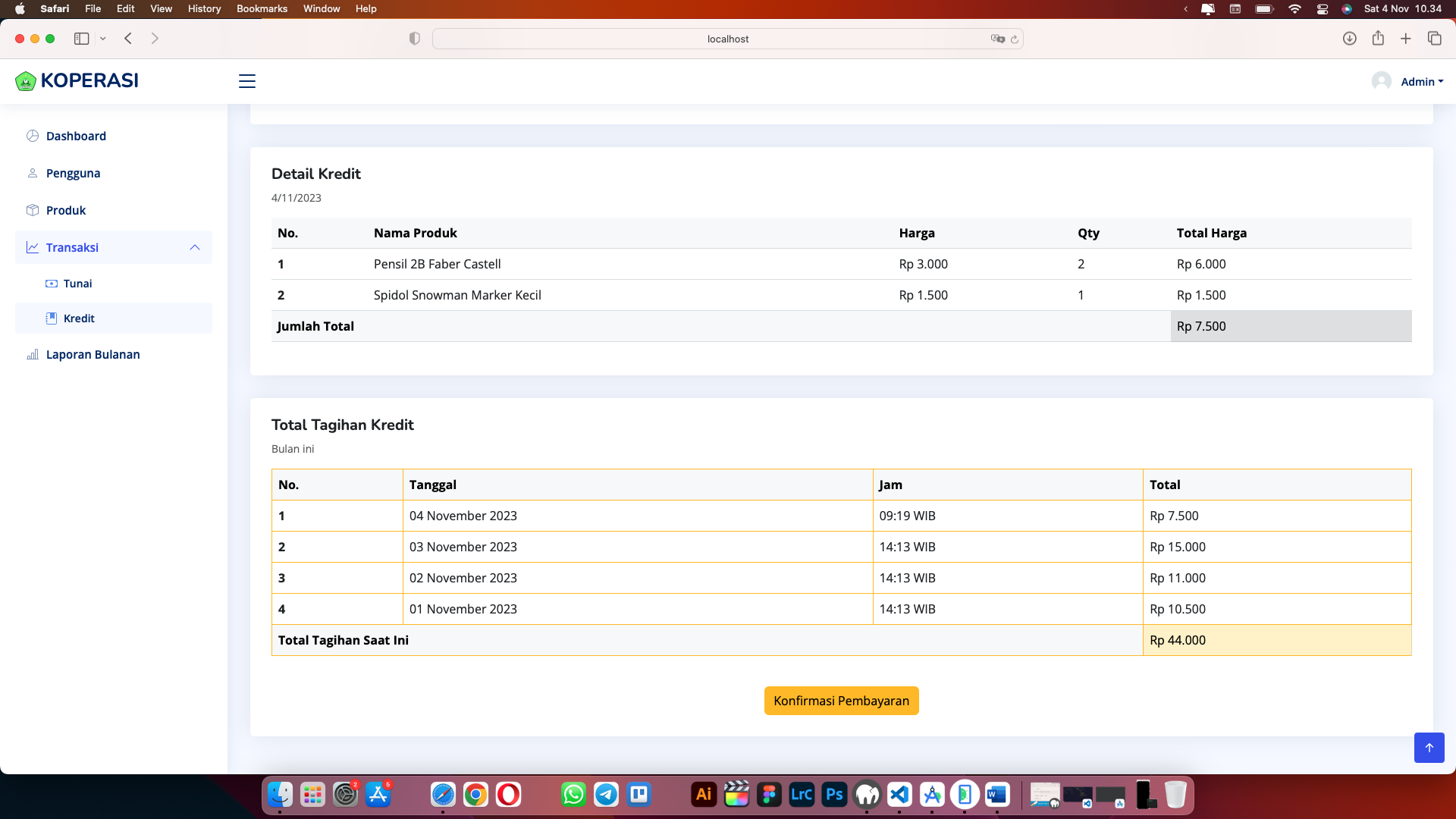Screen dimensions: 1456x819
Task: Open the Dashboard sidebar item
Action: (x=76, y=136)
